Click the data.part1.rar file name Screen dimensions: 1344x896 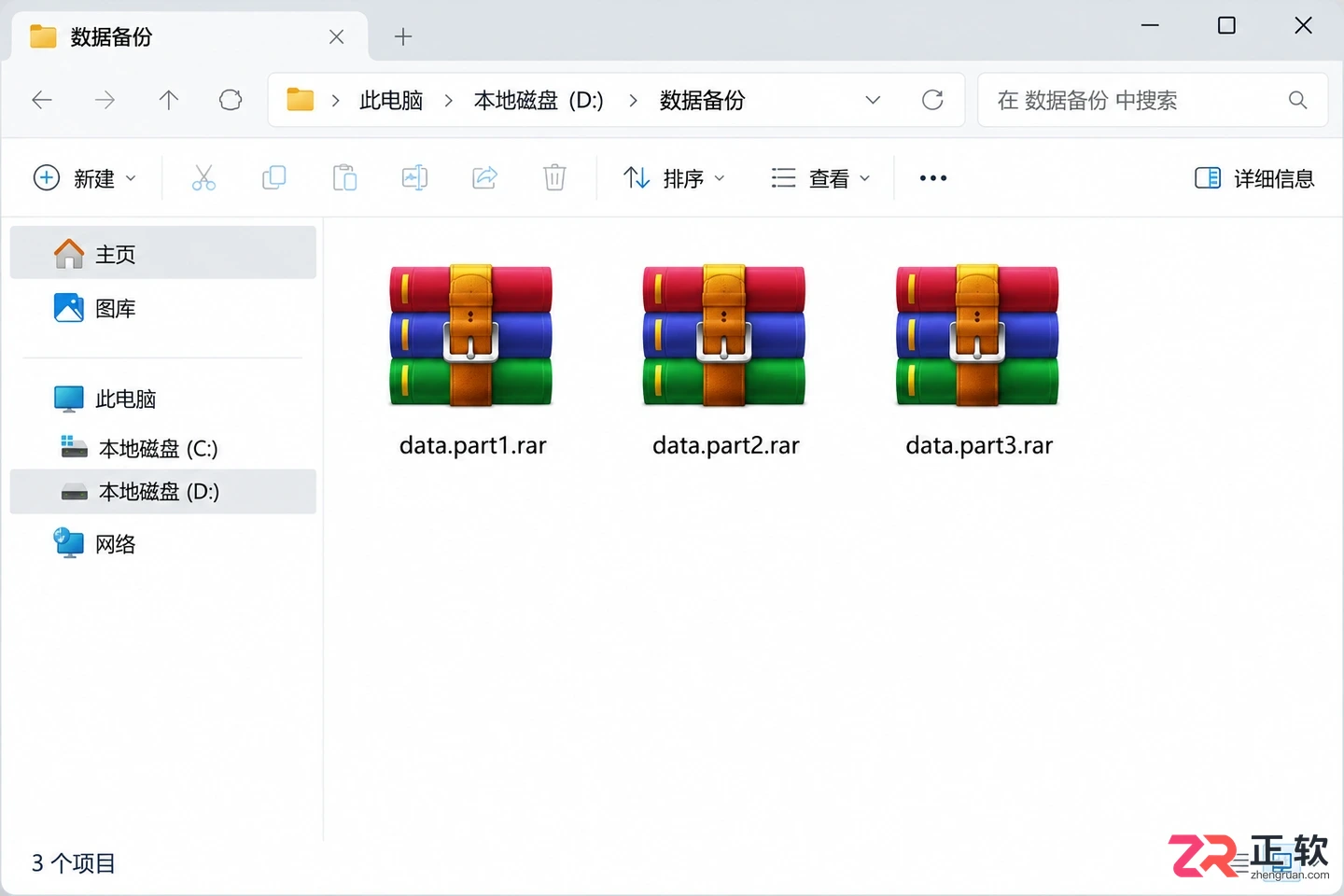tap(472, 445)
